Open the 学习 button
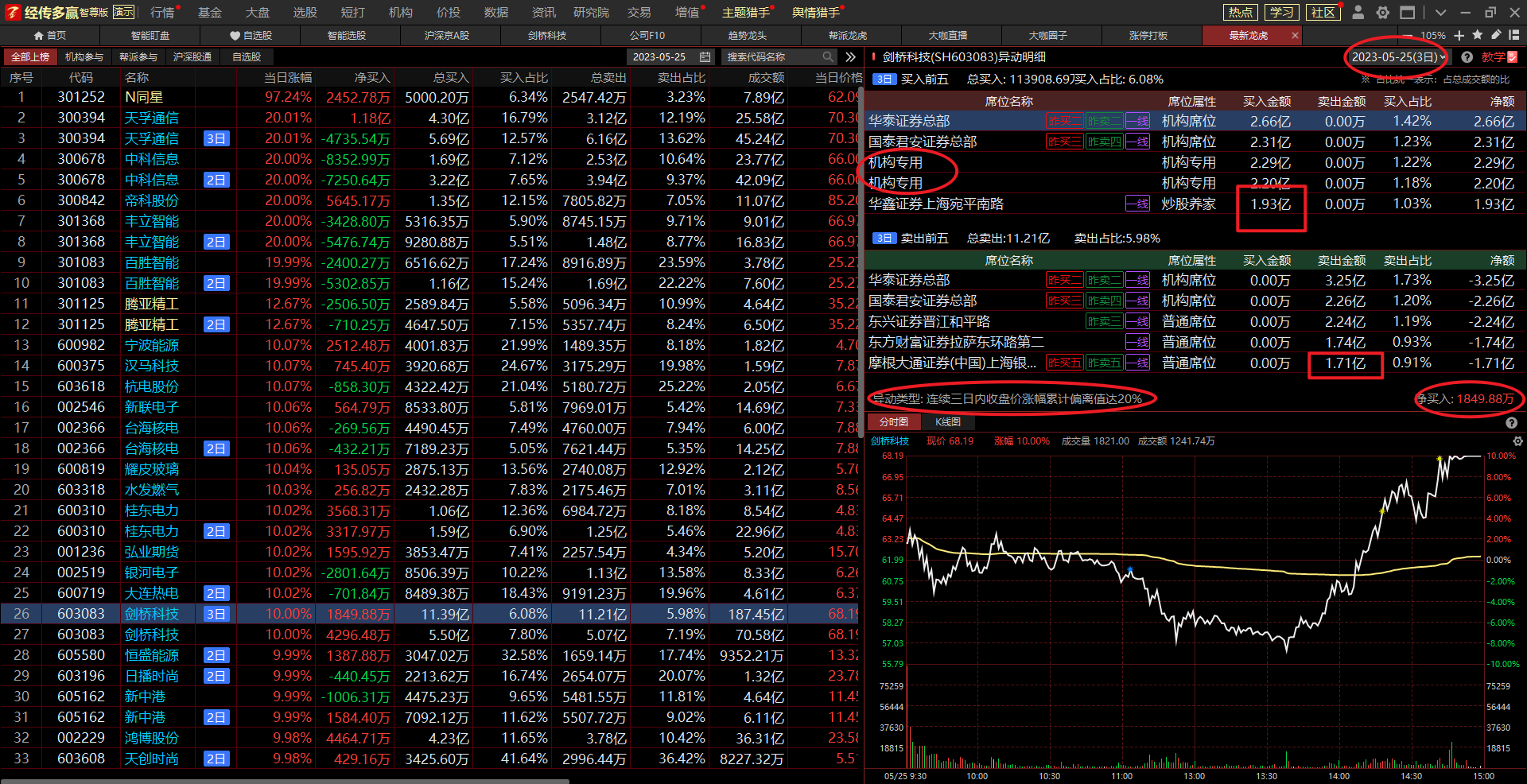This screenshot has height=784, width=1527. click(x=1281, y=12)
